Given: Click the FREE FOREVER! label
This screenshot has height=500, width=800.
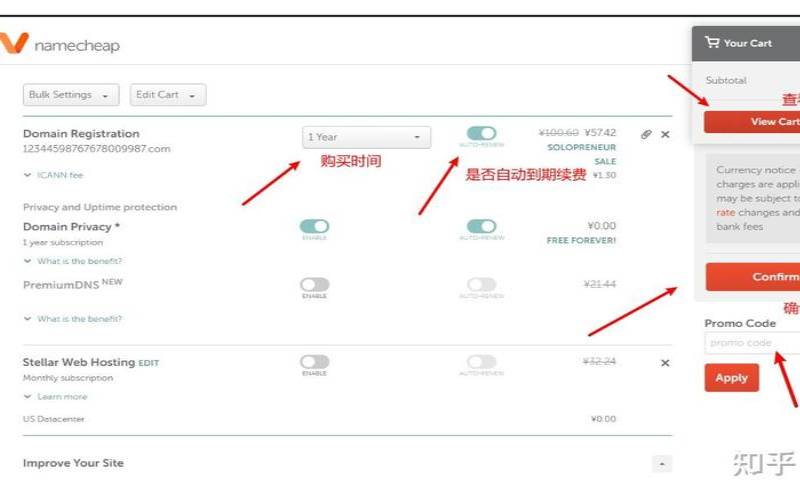Looking at the screenshot, I should [581, 240].
